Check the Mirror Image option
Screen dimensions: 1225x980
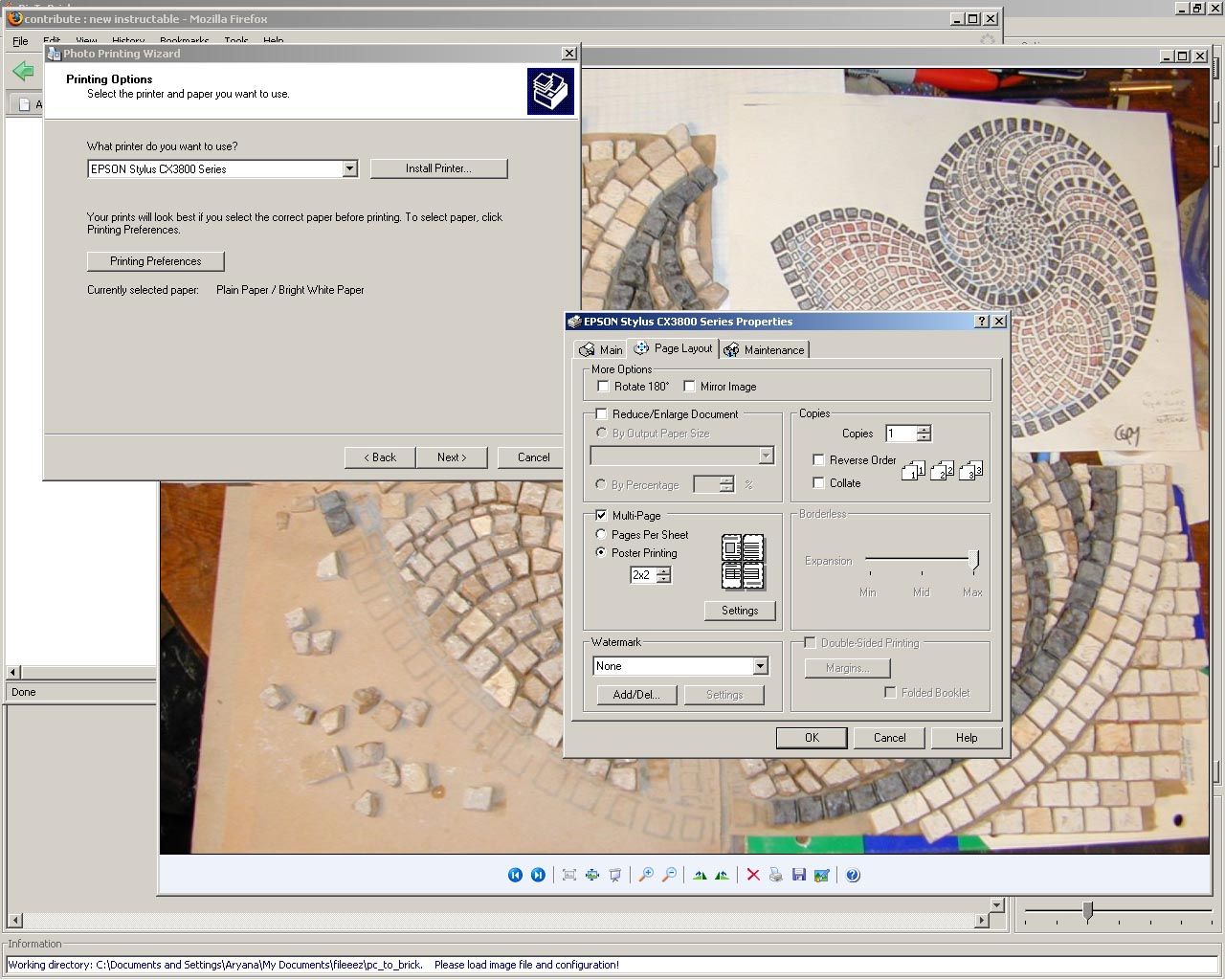690,386
